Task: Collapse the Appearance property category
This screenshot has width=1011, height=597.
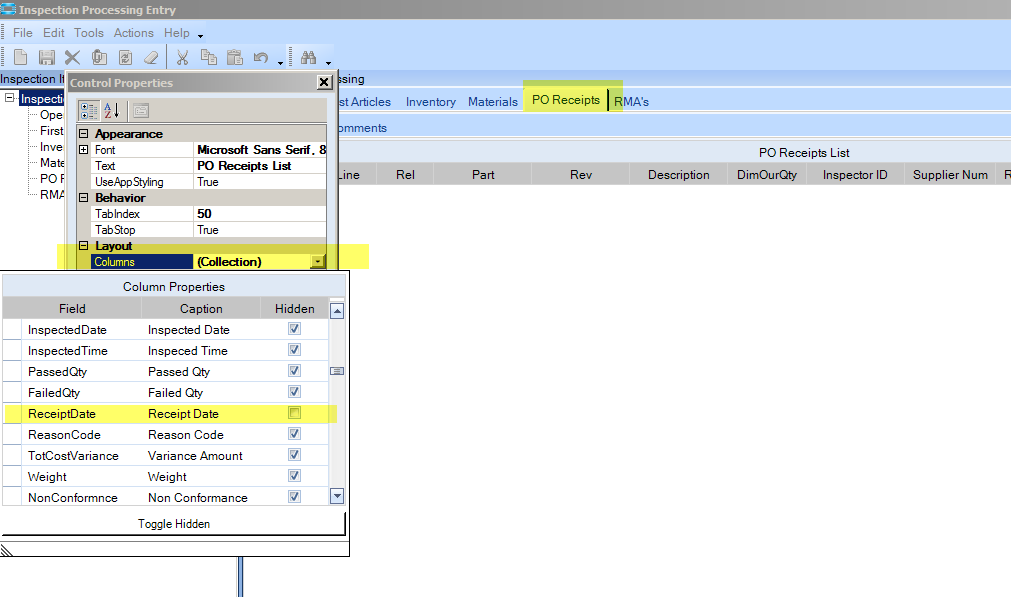Action: point(83,133)
